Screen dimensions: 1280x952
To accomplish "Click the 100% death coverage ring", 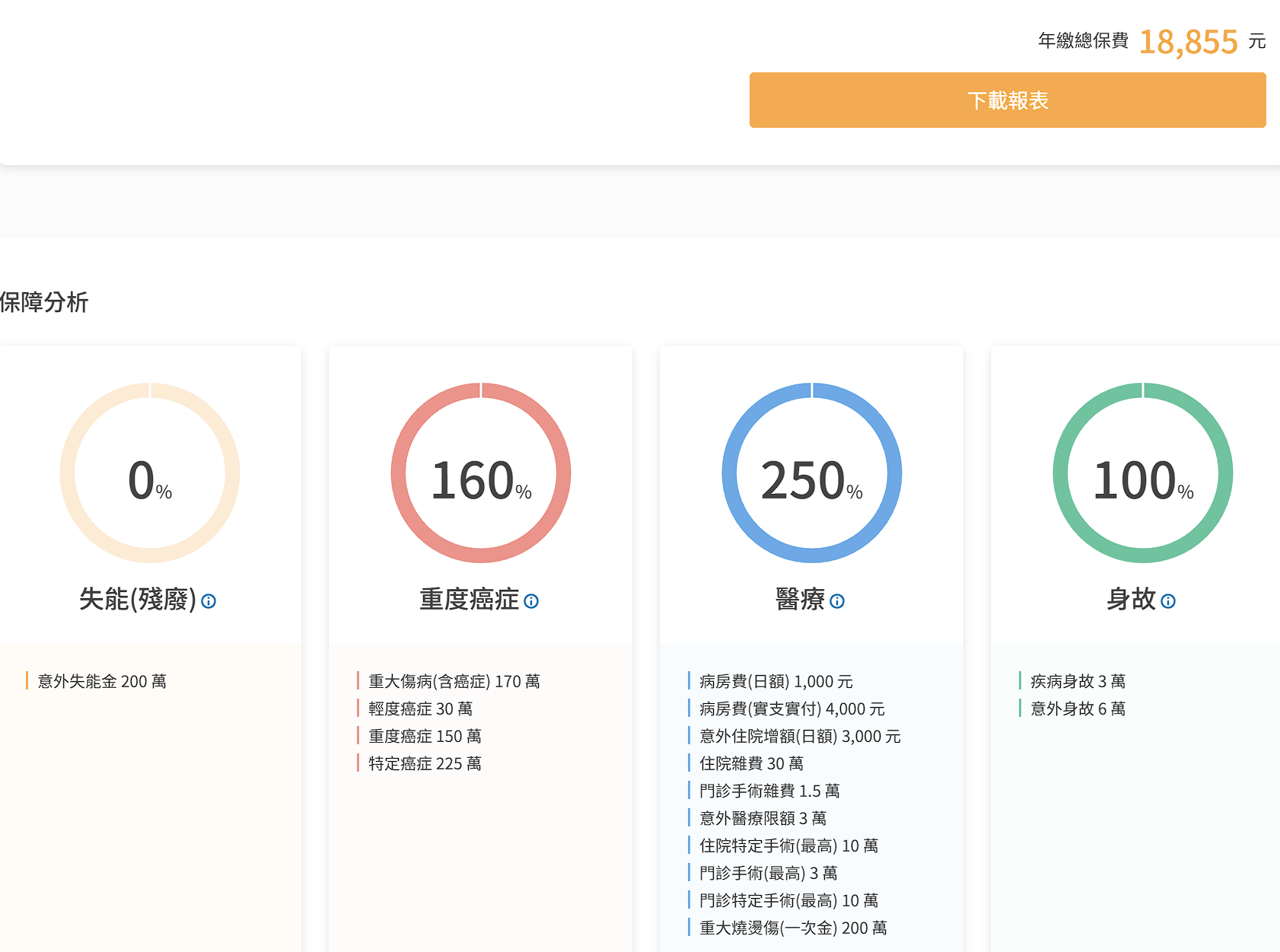I will [1143, 473].
